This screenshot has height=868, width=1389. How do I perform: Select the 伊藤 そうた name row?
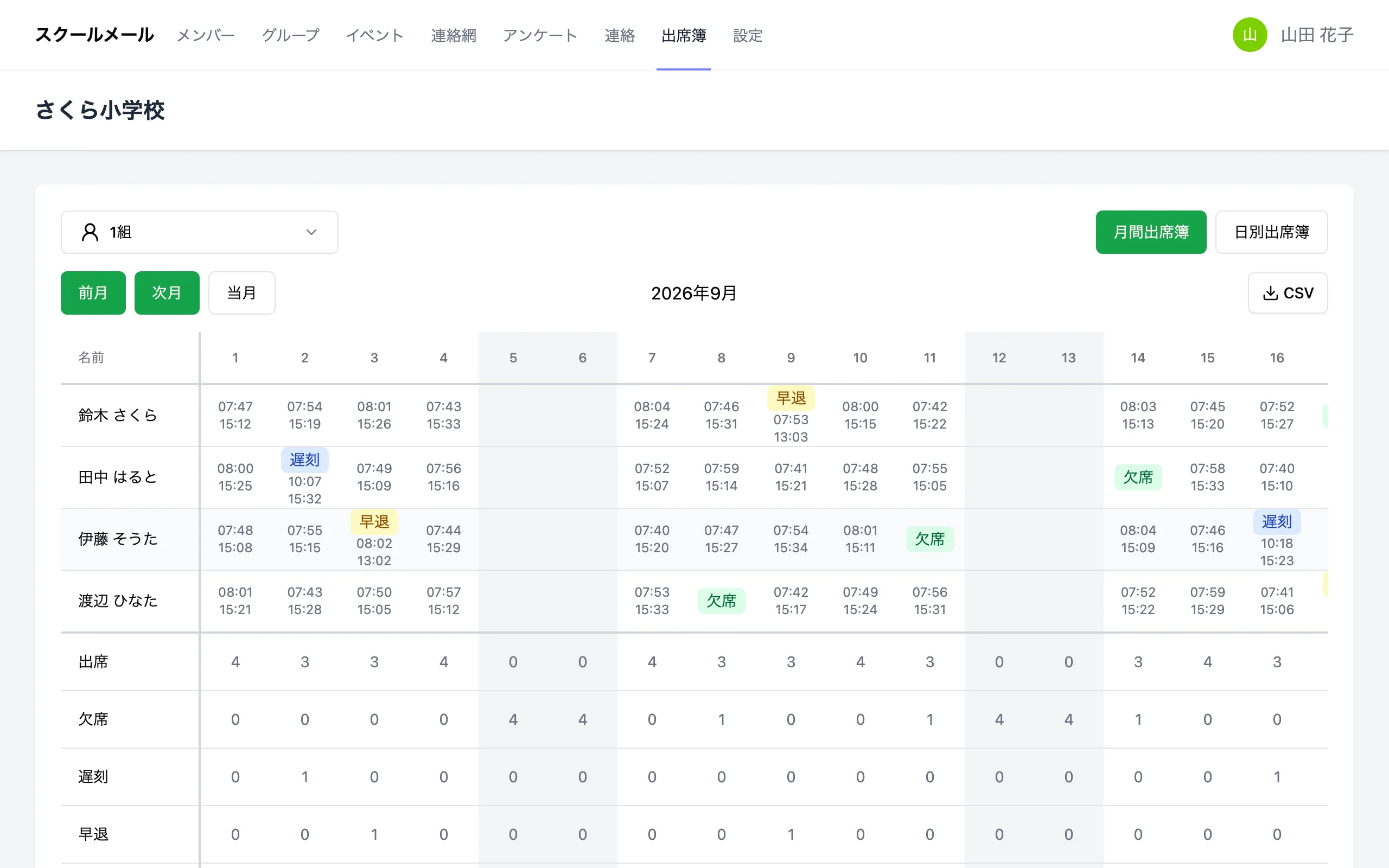pyautogui.click(x=118, y=539)
